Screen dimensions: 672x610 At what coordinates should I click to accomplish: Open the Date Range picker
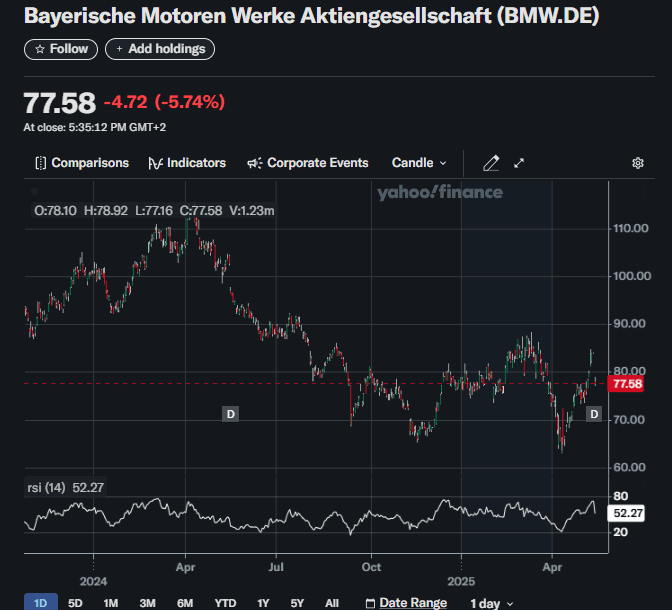pos(406,603)
